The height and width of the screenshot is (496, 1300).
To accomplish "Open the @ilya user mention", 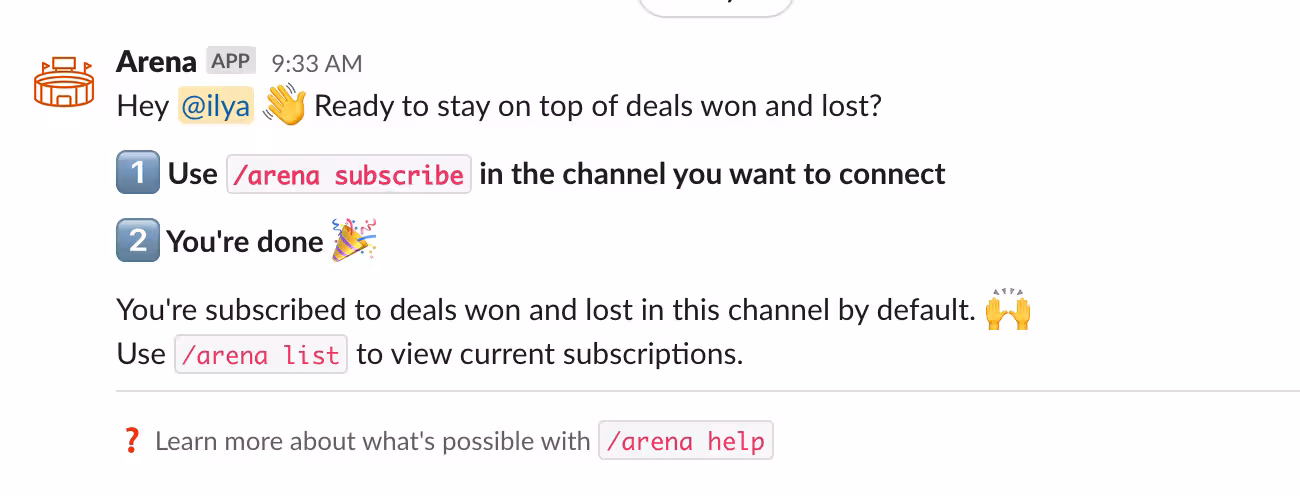I will click(215, 106).
